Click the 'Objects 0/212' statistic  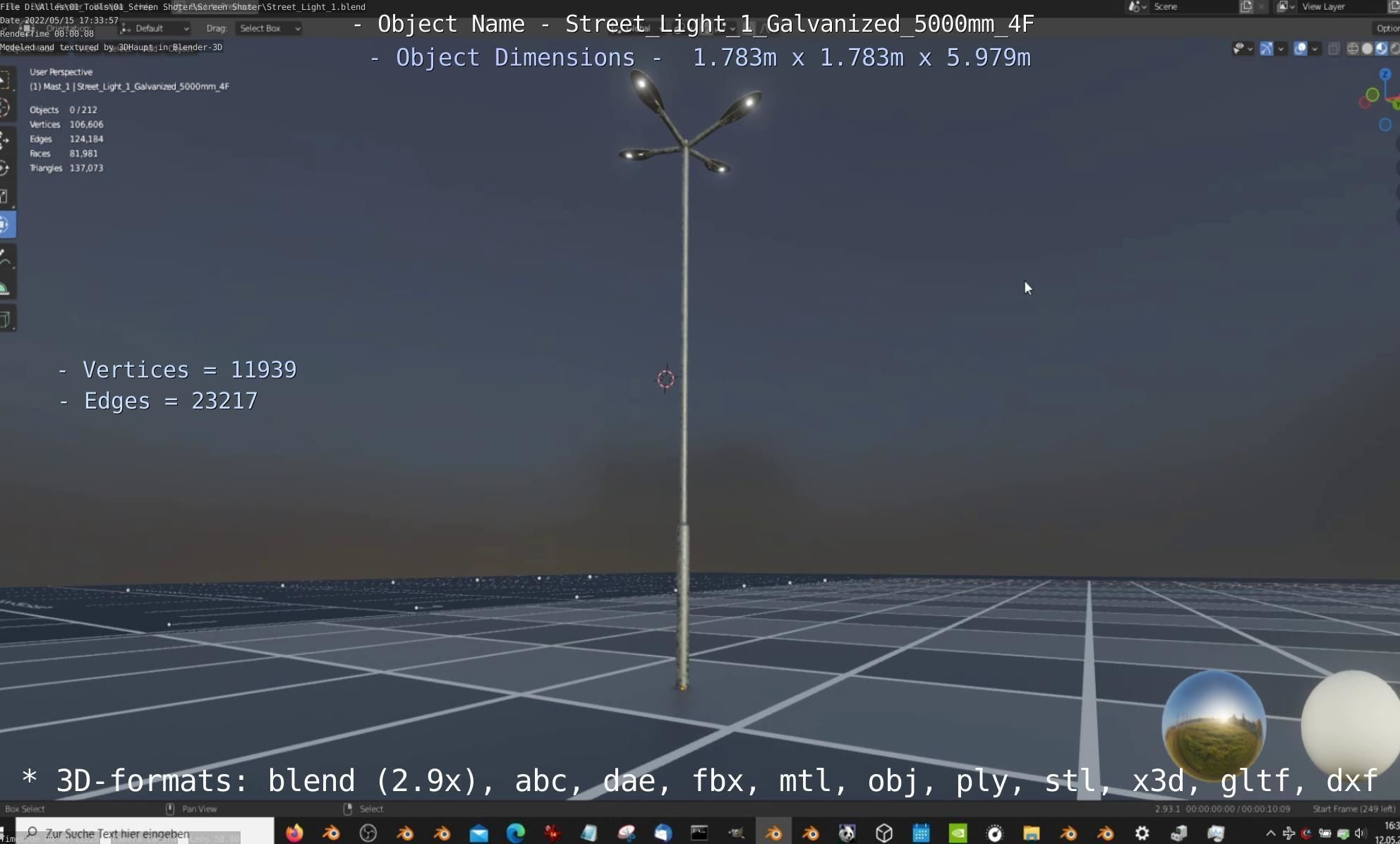coord(64,110)
